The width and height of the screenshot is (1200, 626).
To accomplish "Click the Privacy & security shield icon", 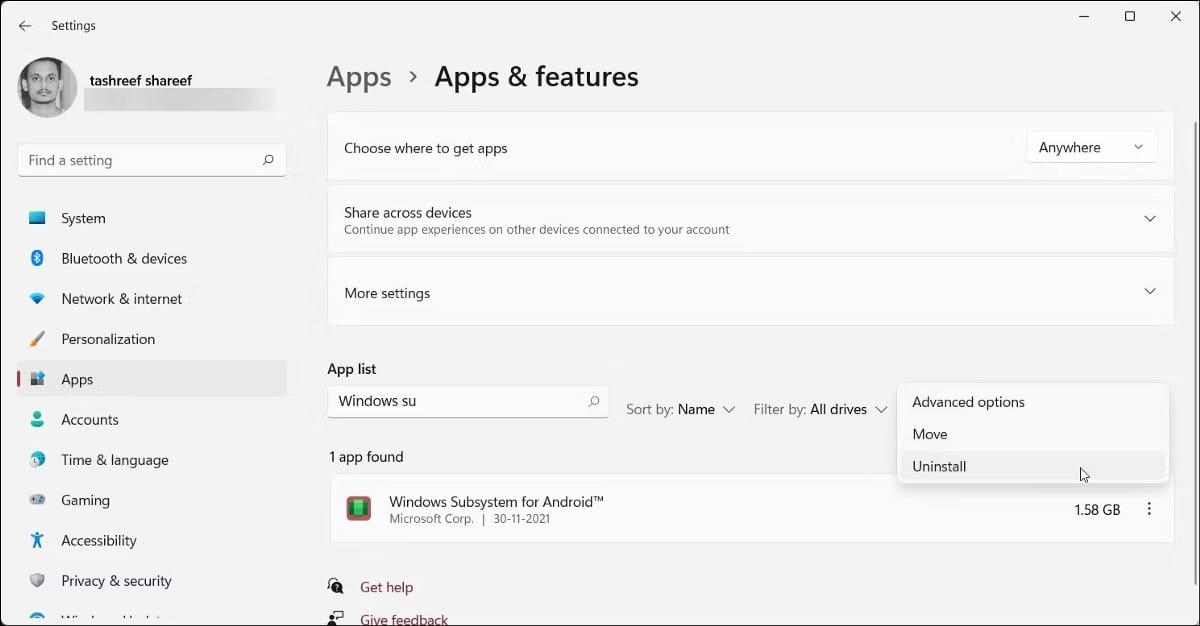I will [38, 581].
